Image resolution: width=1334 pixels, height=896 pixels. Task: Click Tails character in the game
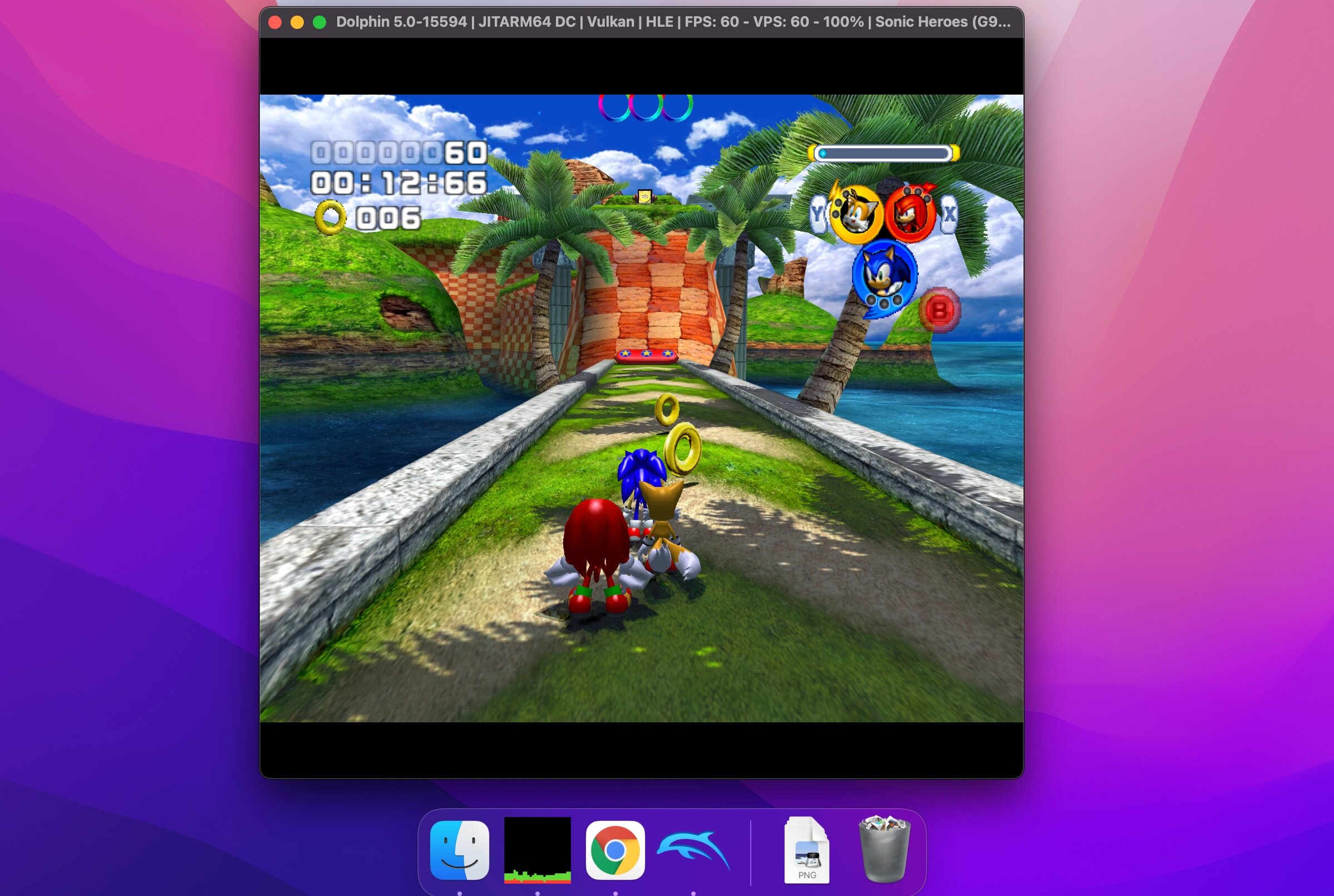tap(666, 530)
